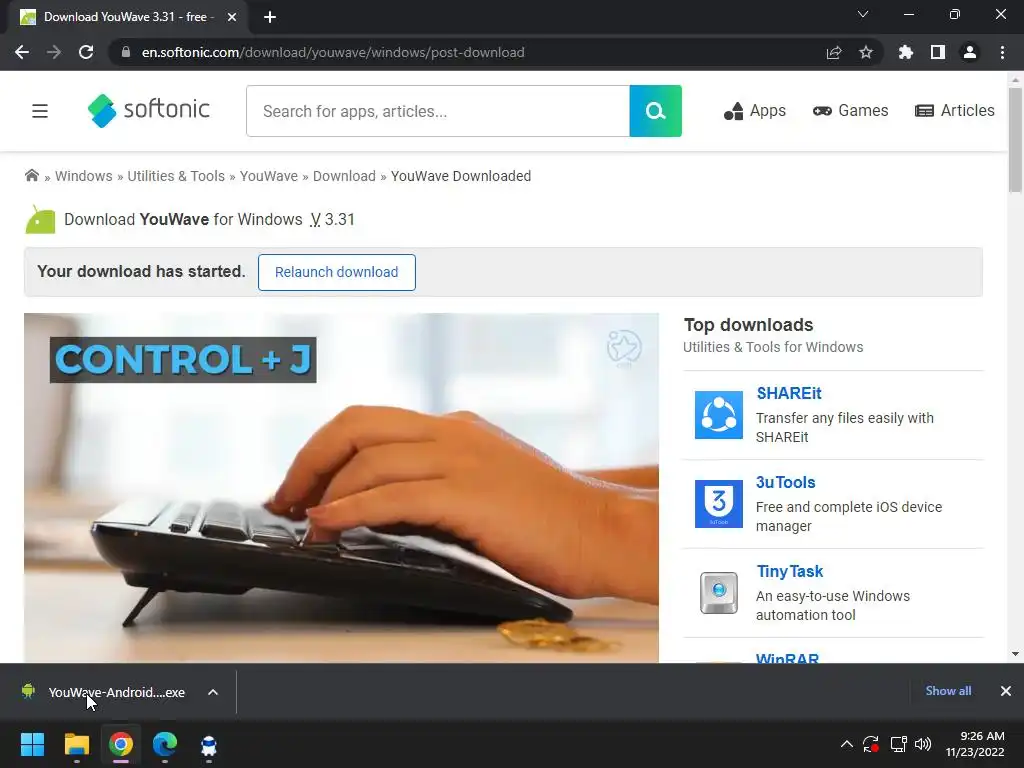Open the Extensions puzzle icon
1024x768 pixels.
tap(906, 52)
